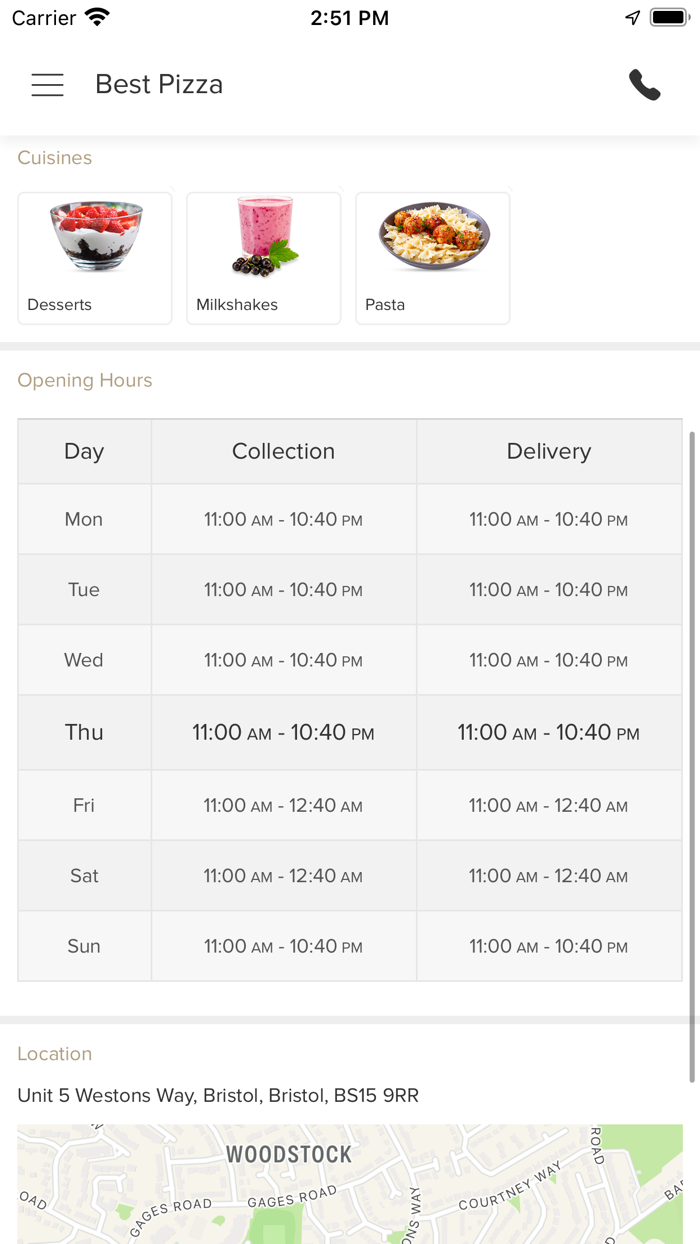Viewport: 700px width, 1244px height.
Task: Tap the phone call icon
Action: pos(645,85)
